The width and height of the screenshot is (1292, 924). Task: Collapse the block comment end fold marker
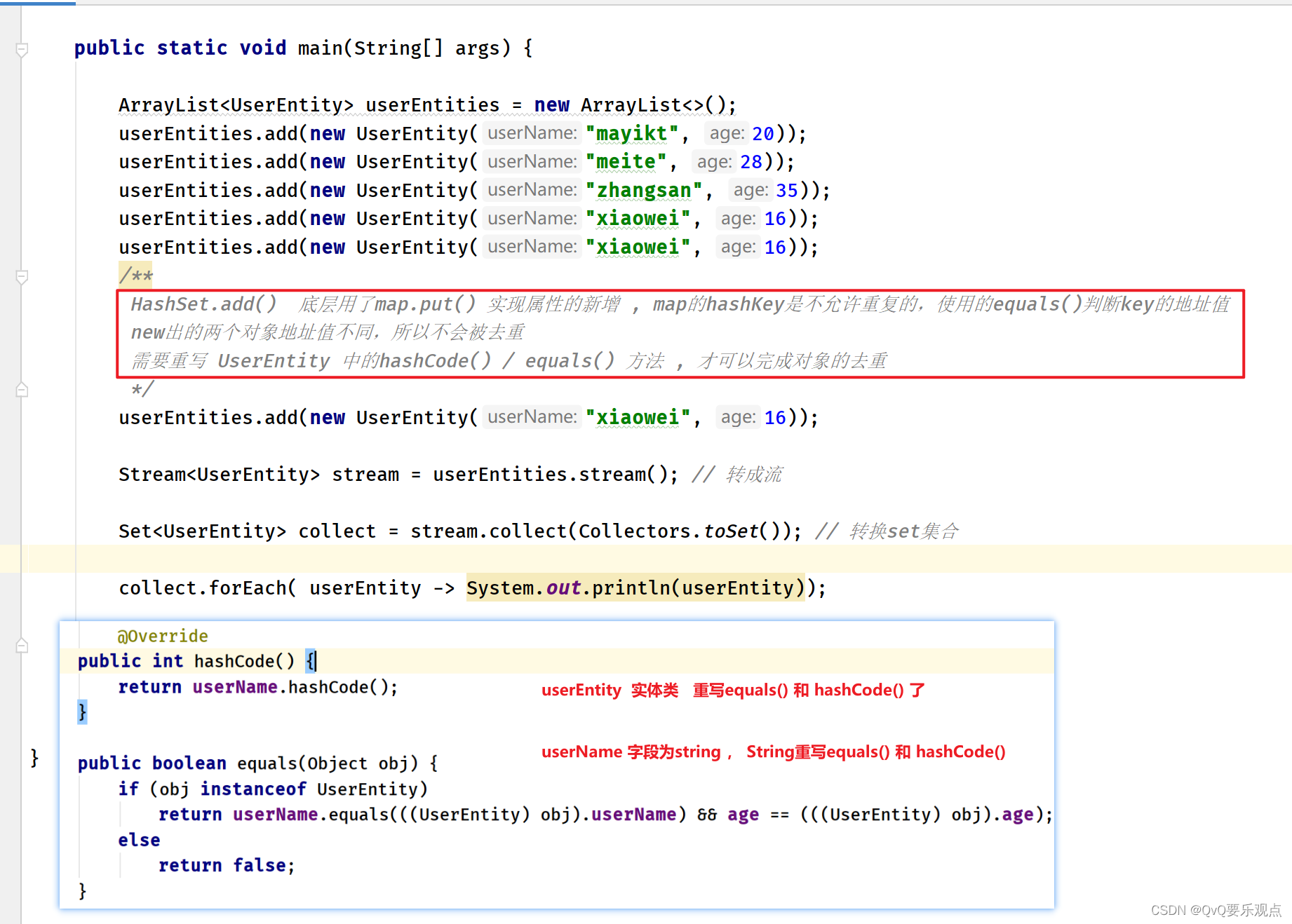pos(22,390)
